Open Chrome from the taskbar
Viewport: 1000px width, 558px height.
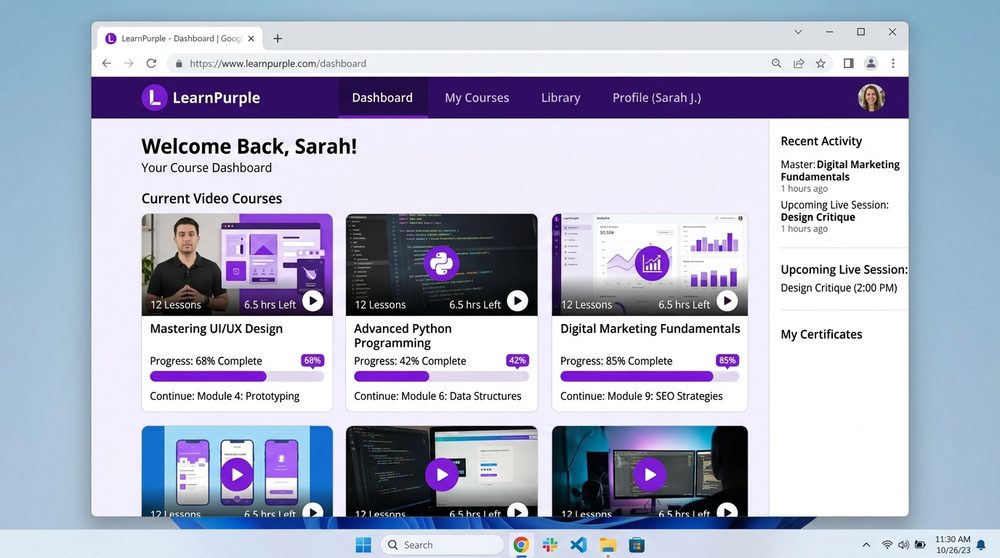point(521,545)
